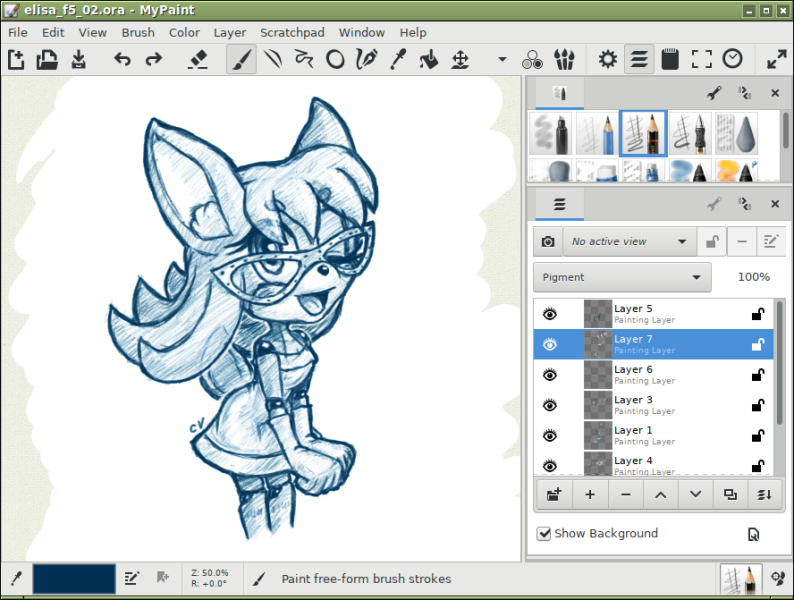
Task: Select the reposition frame and layer tool
Action: tap(460, 59)
